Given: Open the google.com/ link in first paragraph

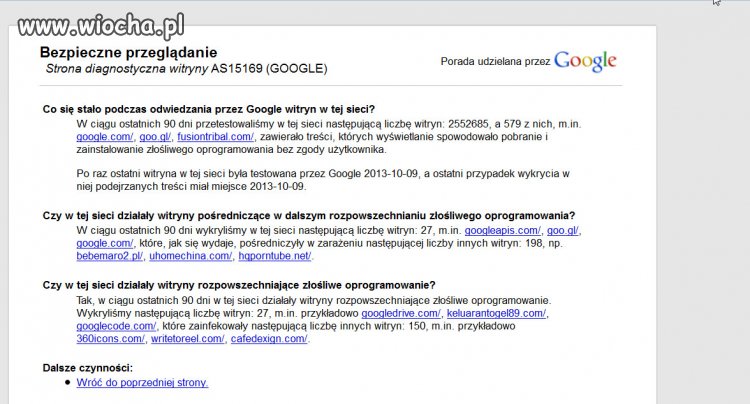Looking at the screenshot, I should point(105,137).
